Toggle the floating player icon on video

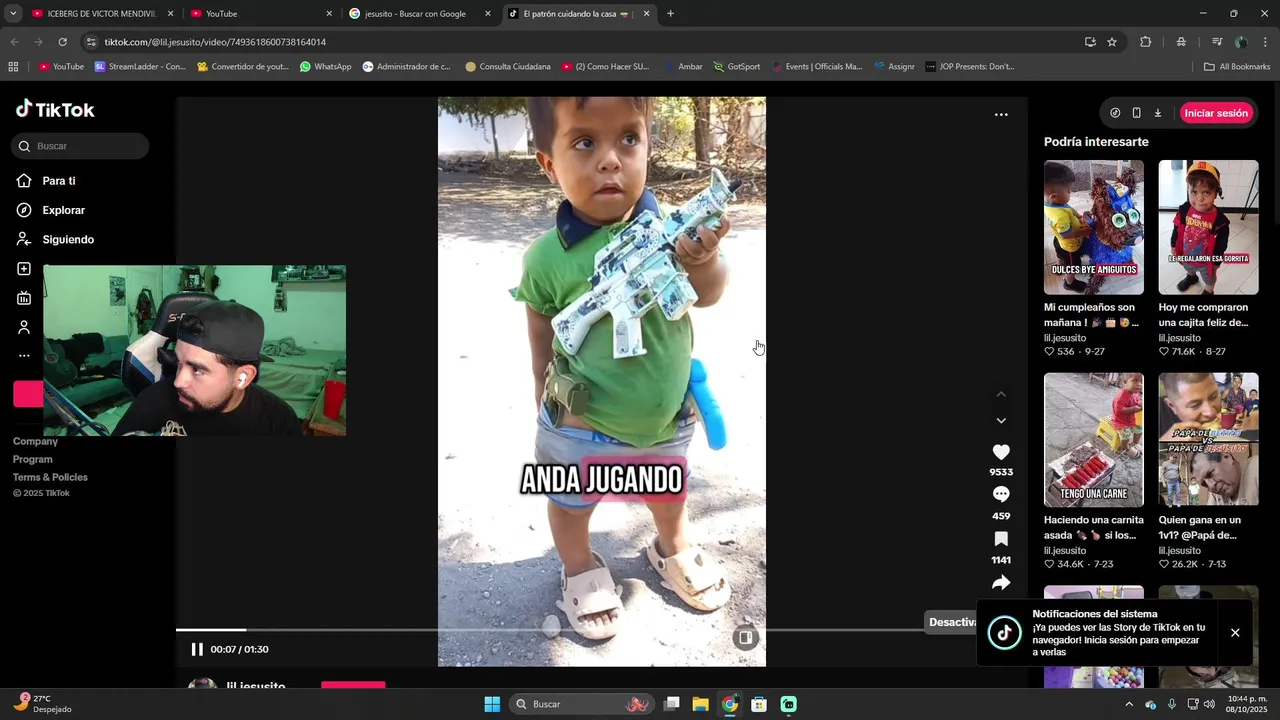click(x=745, y=638)
